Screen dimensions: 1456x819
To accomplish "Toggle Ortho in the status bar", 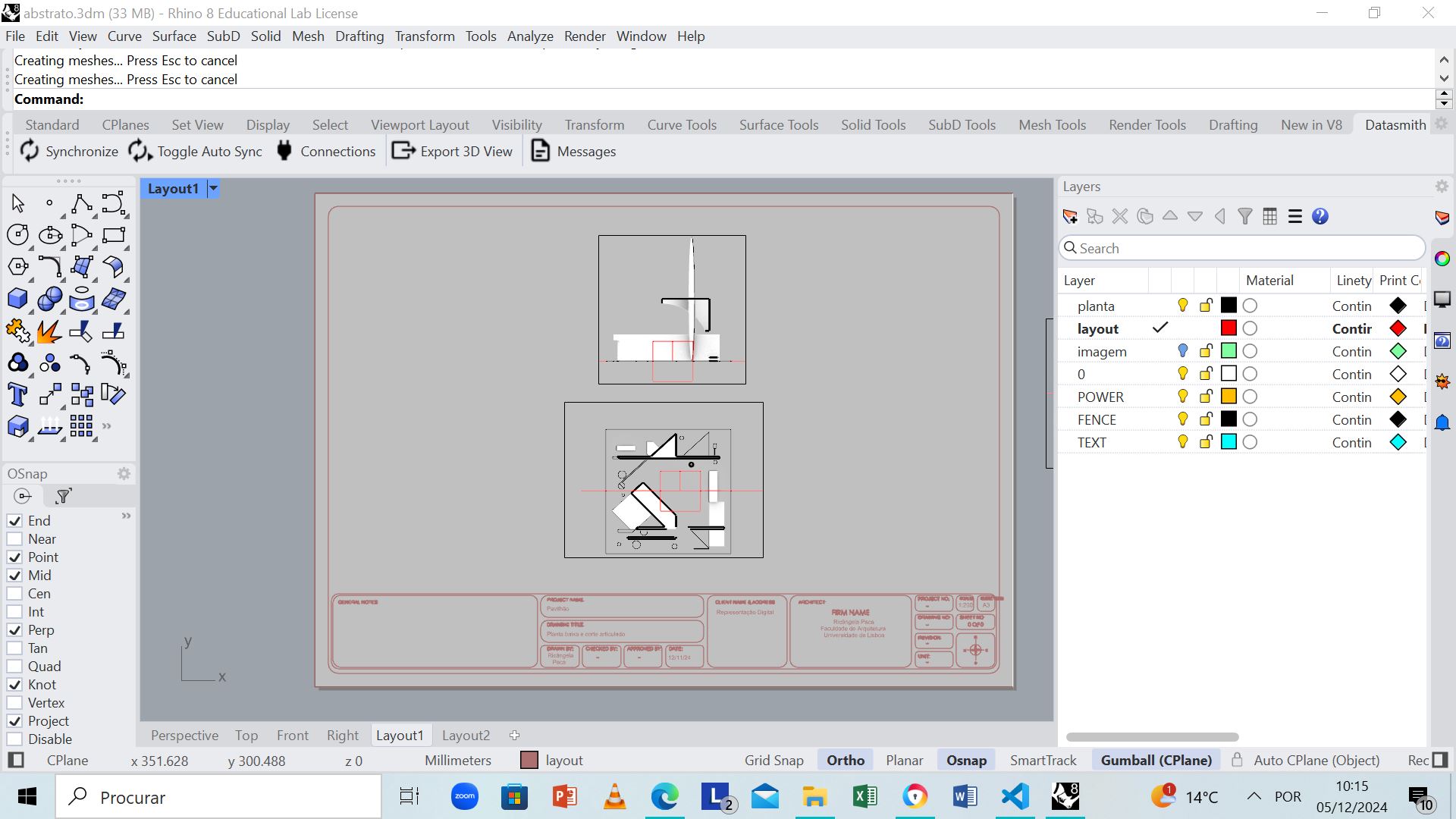I will click(846, 761).
